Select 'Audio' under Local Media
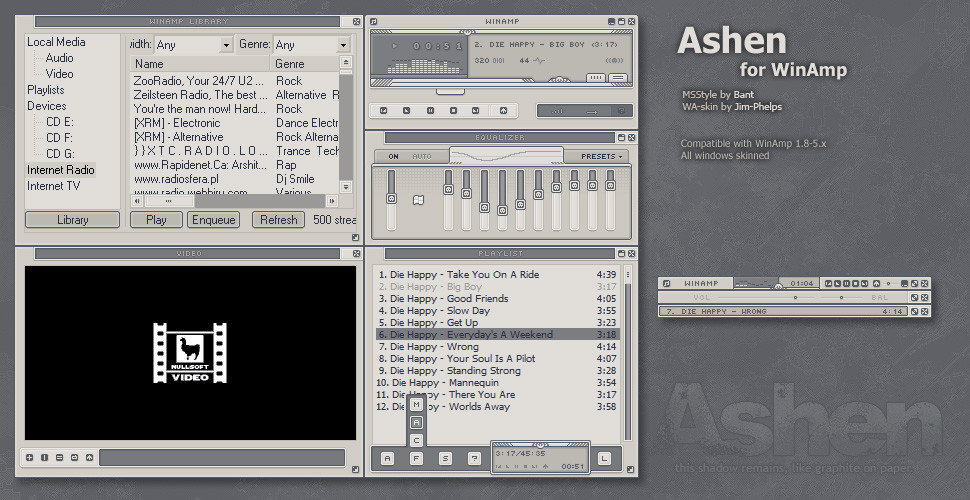This screenshot has height=500, width=970. pos(59,58)
